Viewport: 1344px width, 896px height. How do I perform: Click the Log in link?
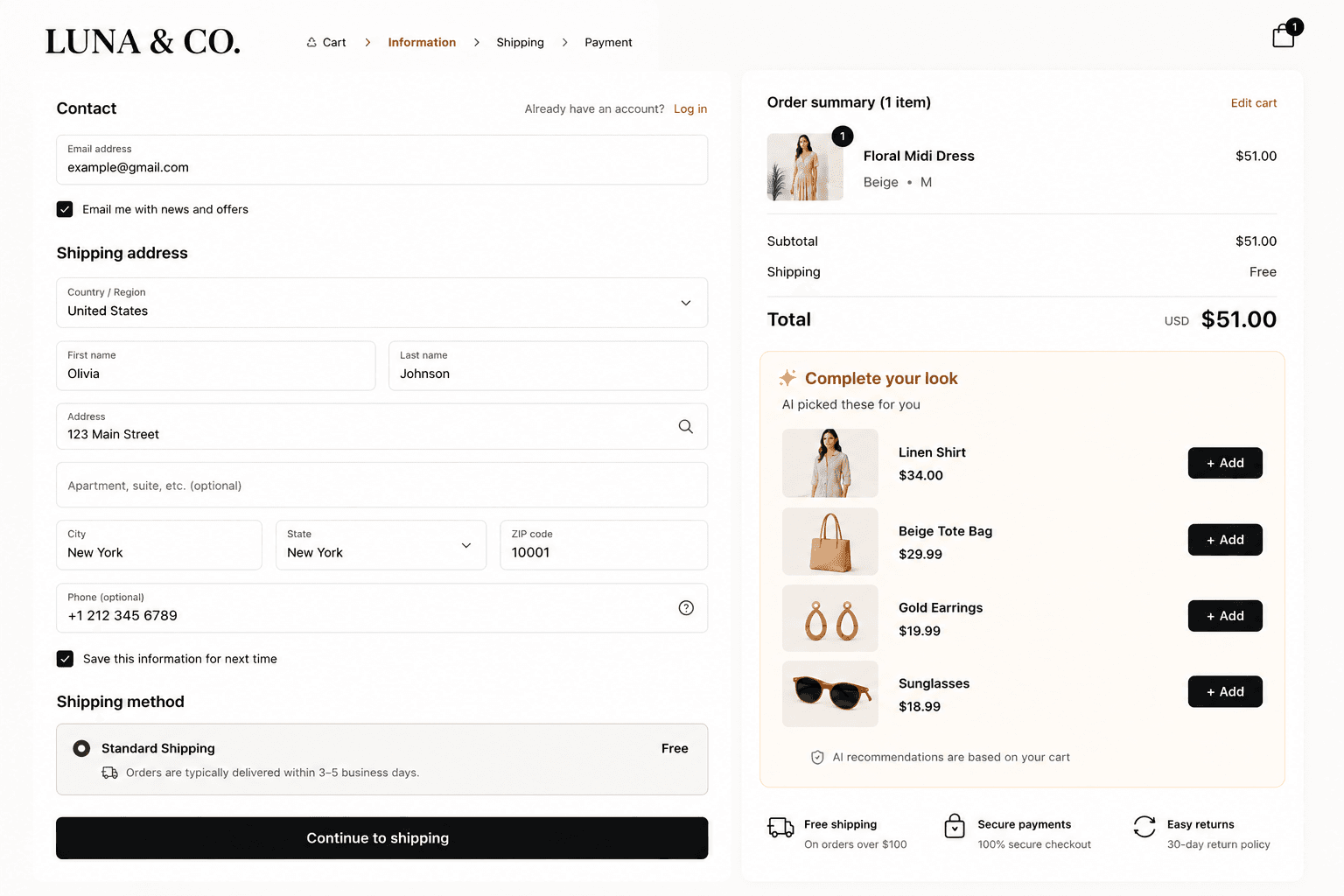click(x=690, y=108)
